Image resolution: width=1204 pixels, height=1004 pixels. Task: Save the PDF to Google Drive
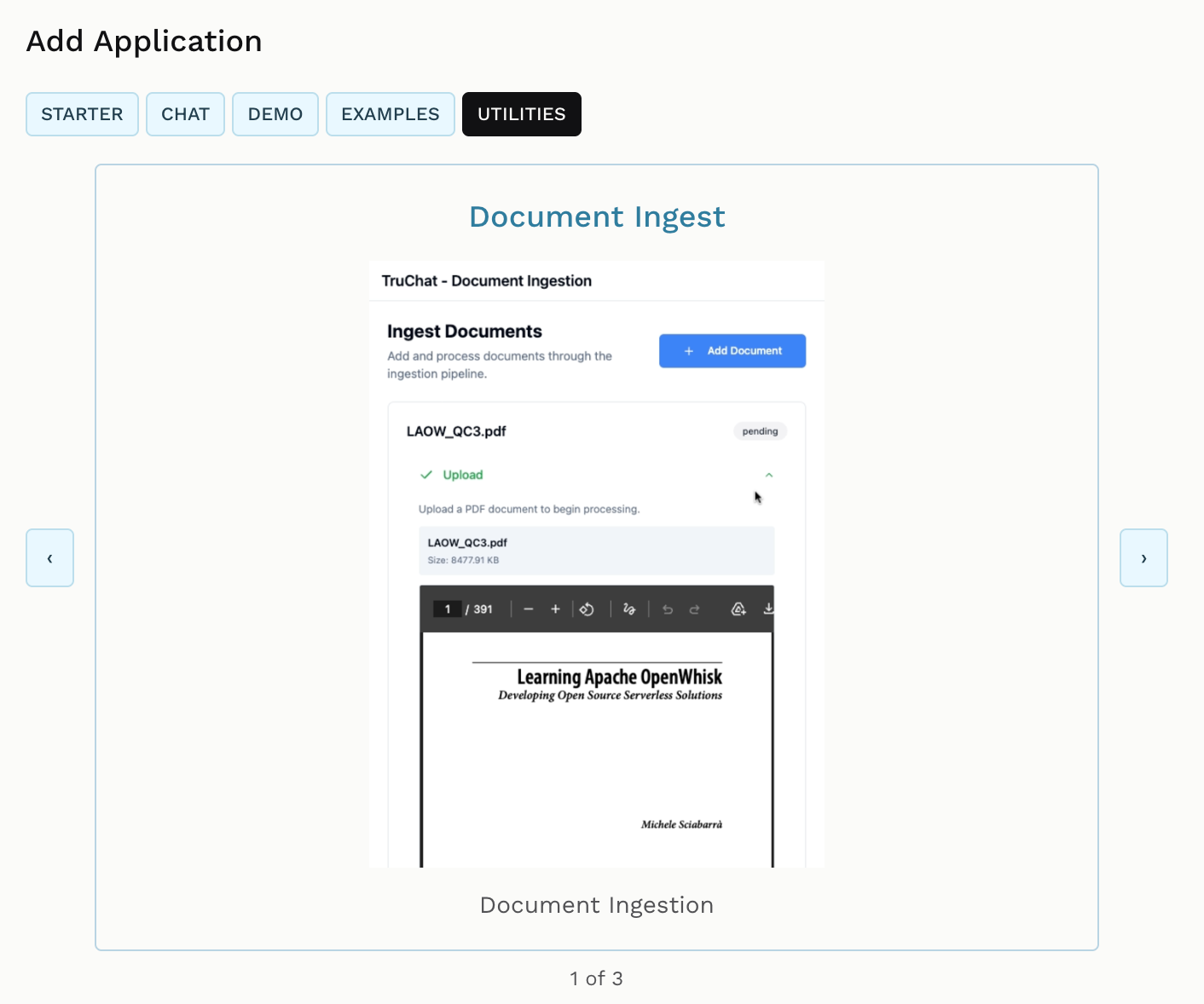coord(738,609)
